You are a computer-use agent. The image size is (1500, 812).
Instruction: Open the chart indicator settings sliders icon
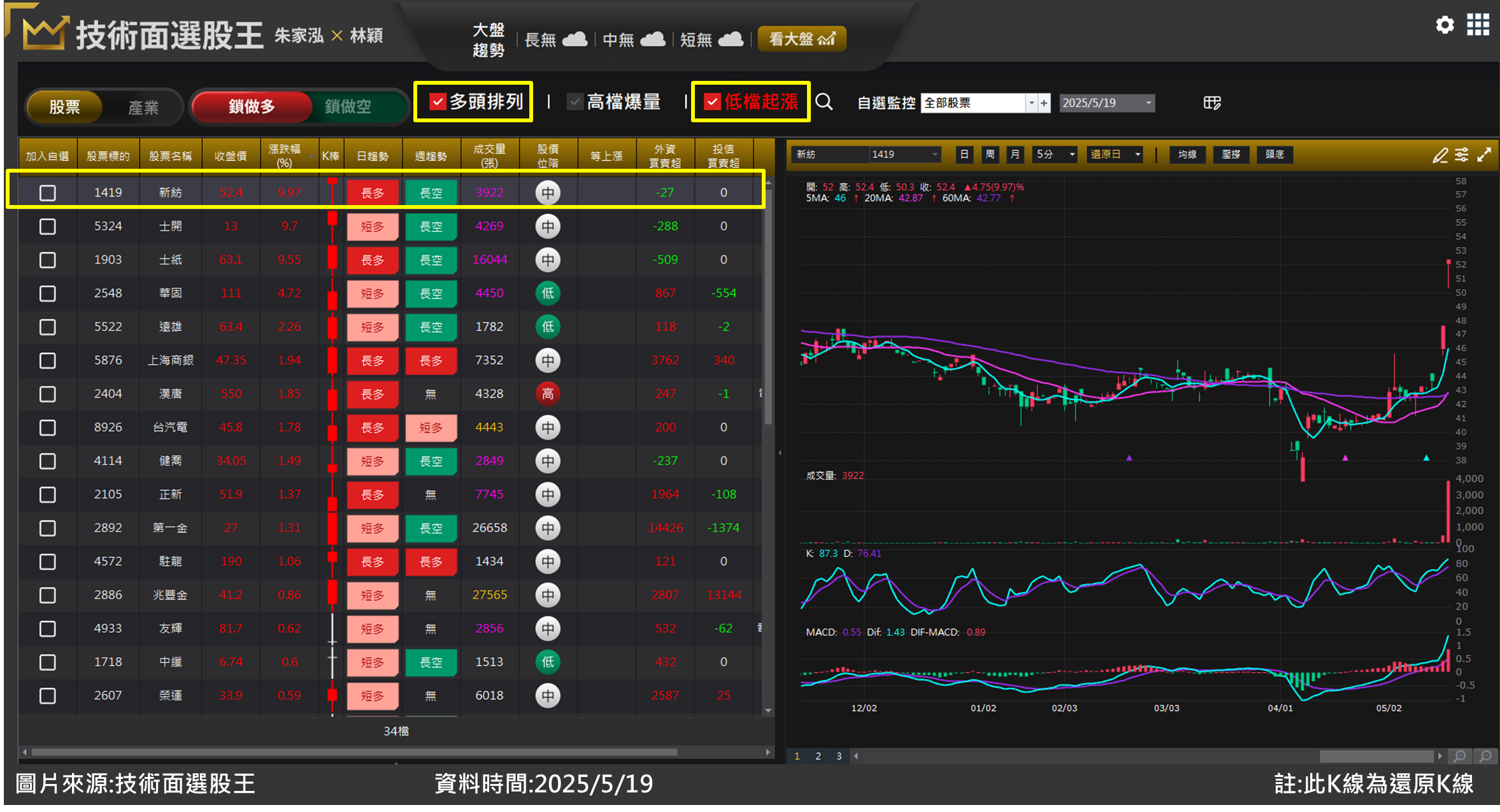tap(1462, 155)
